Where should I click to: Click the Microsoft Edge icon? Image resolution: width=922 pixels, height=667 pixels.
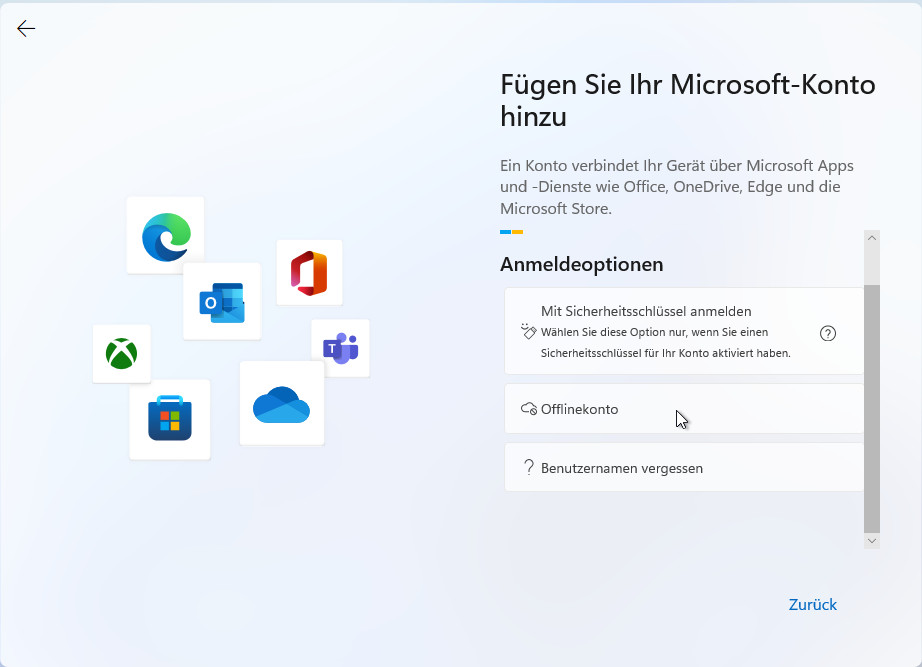(x=165, y=235)
